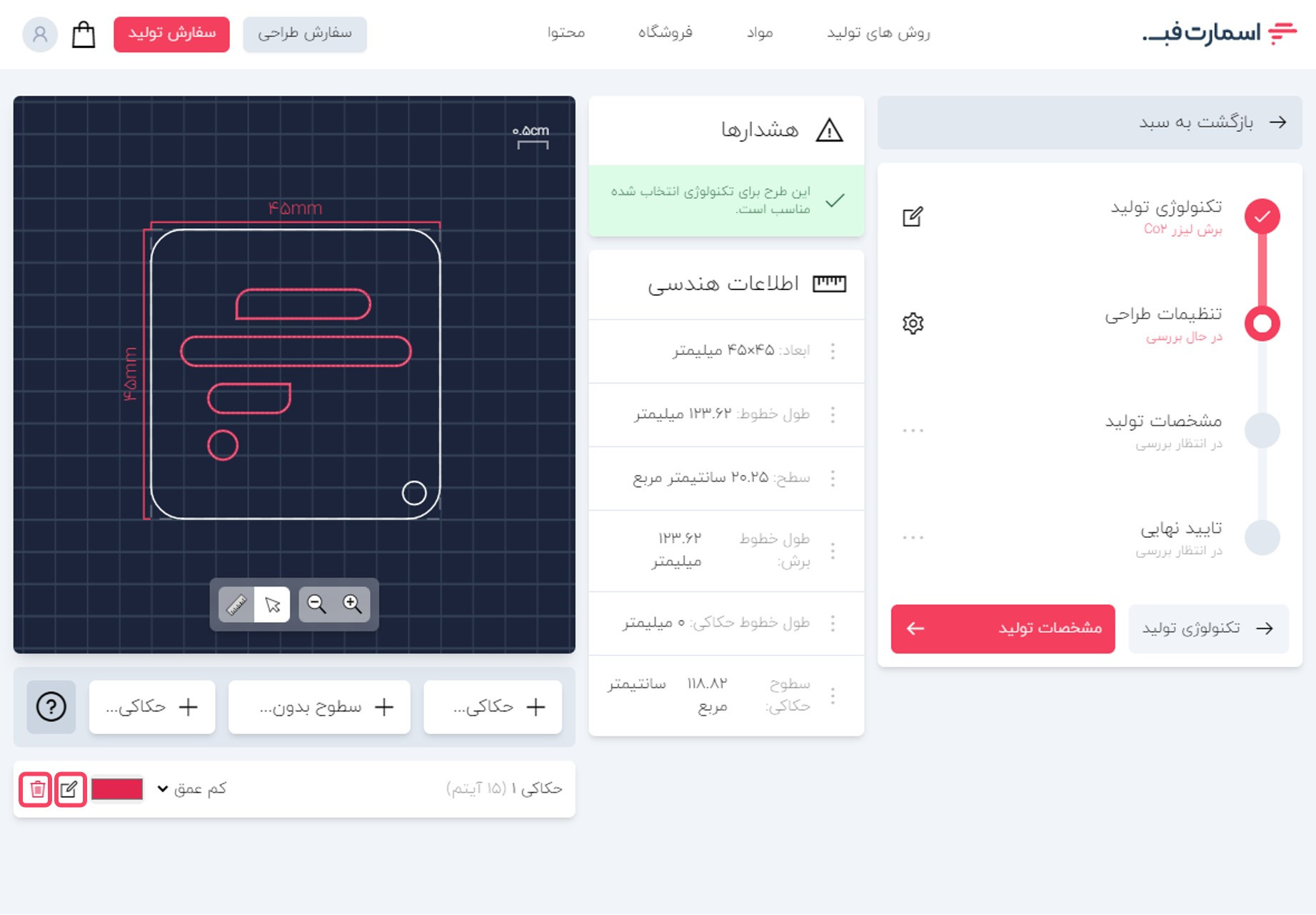Open options dots for طول خطوط برش row

pos(833,551)
